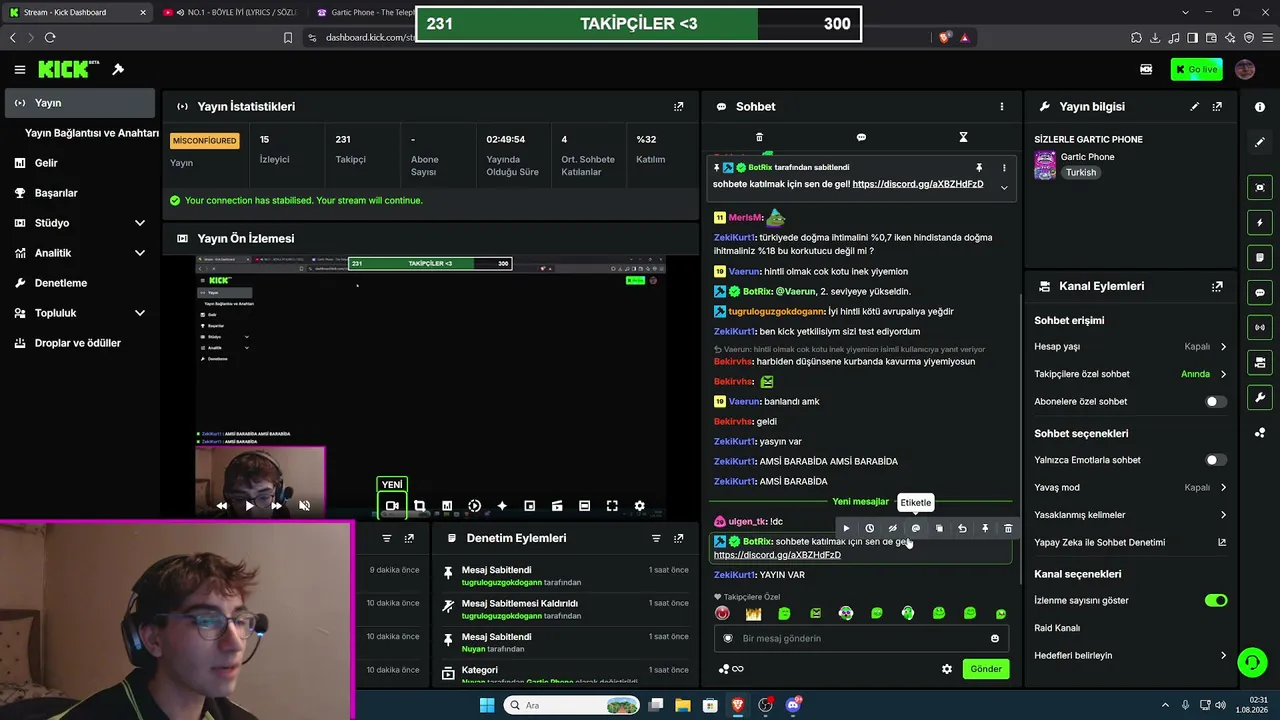Viewport: 1280px width, 720px height.
Task: Open Yavaş mod options
Action: tap(1130, 488)
